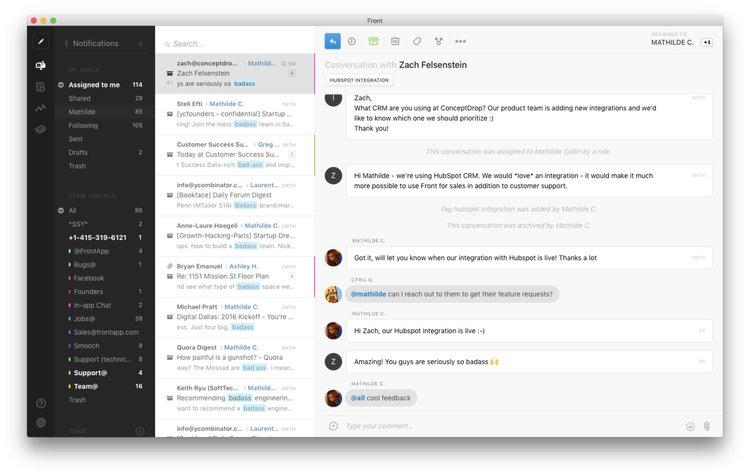Click the HUBSPOT INTEGRATION tag

pyautogui.click(x=359, y=80)
